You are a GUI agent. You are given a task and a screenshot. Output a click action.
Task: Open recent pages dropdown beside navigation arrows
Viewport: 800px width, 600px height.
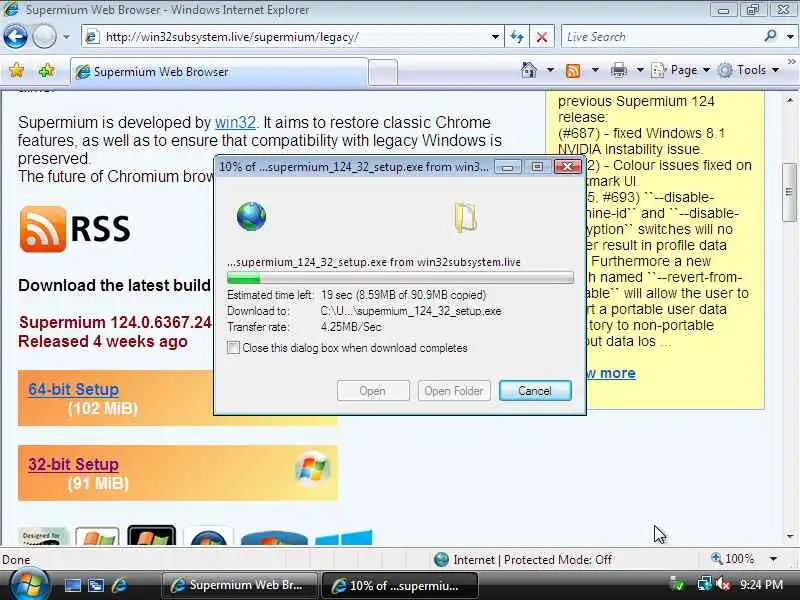(66, 37)
